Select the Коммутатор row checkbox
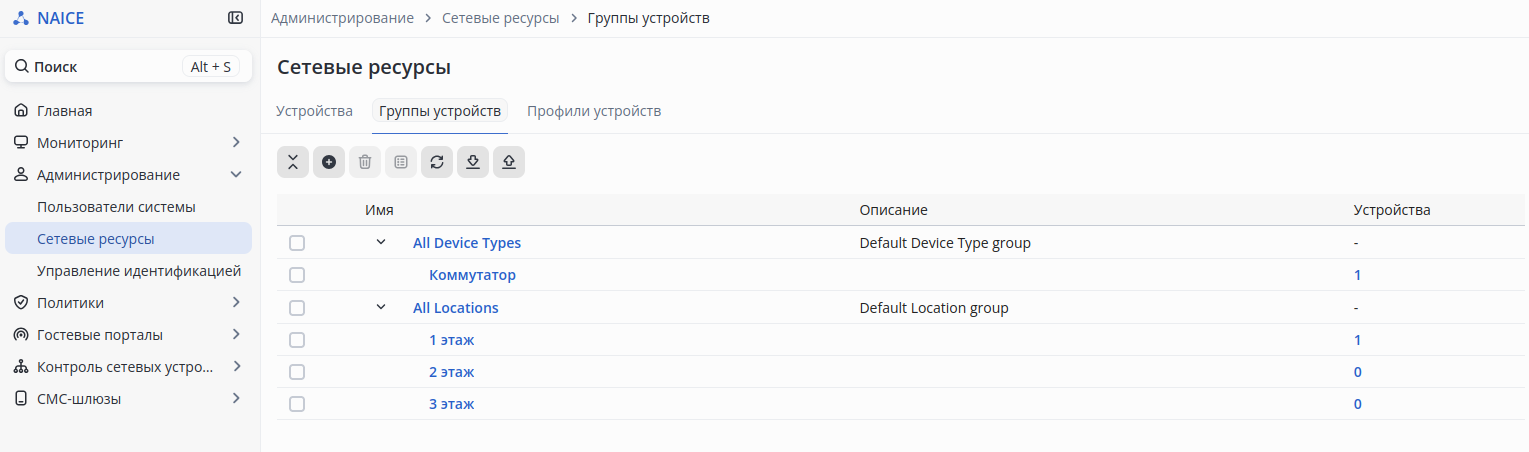 [297, 275]
